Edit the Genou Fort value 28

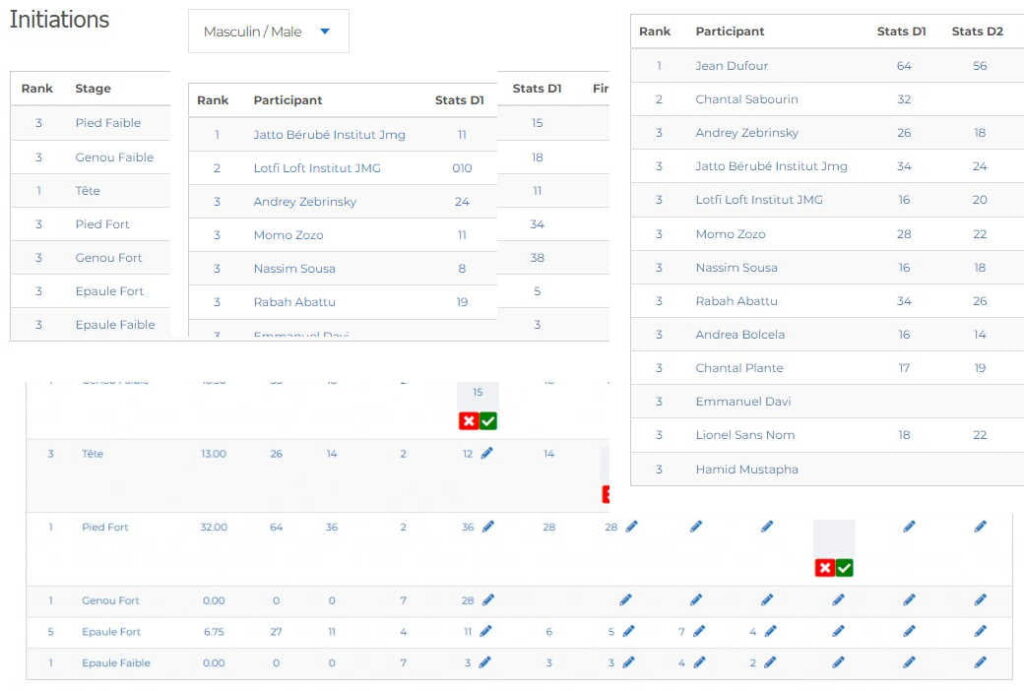[487, 600]
